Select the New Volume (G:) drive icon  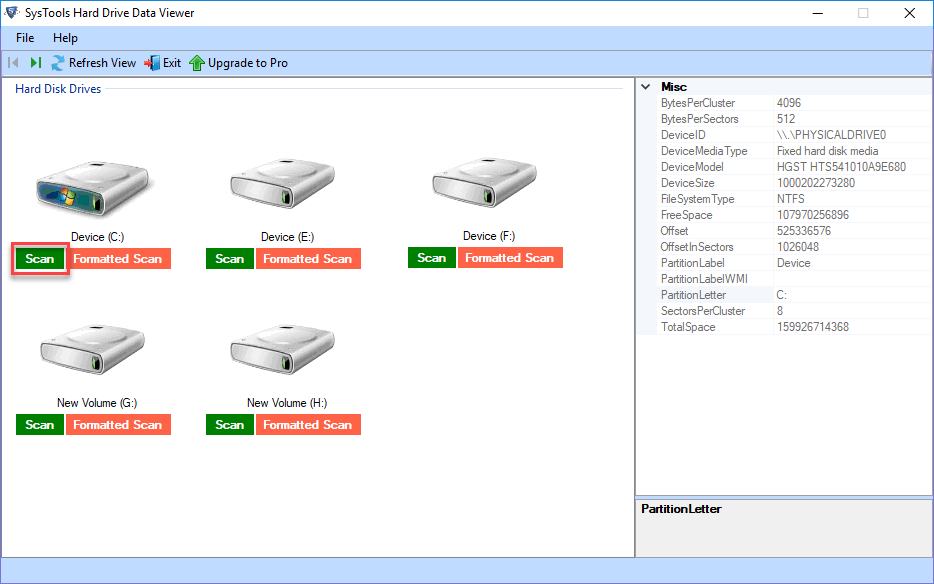tap(92, 349)
